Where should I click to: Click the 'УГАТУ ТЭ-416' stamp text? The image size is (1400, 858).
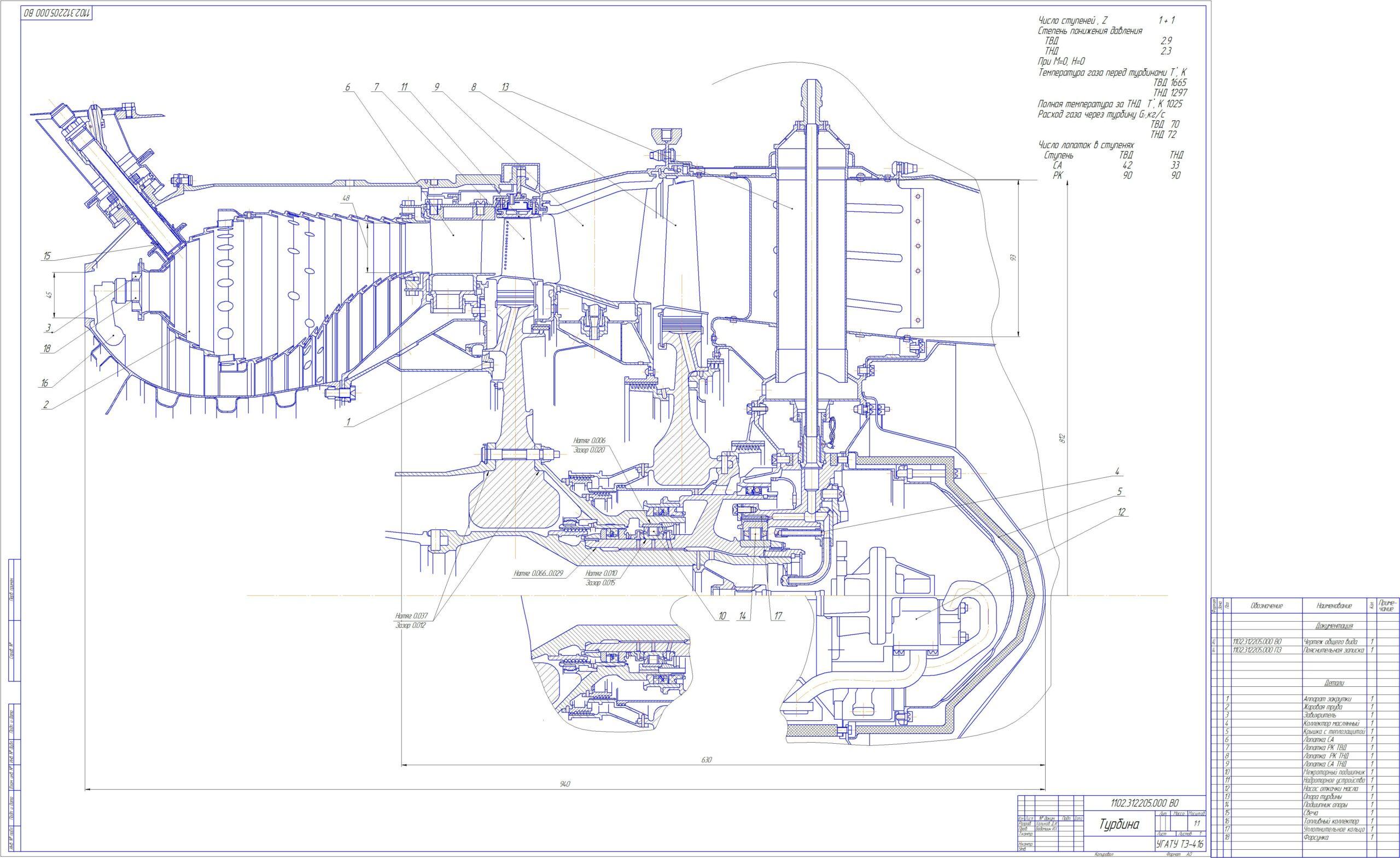pos(1180,844)
